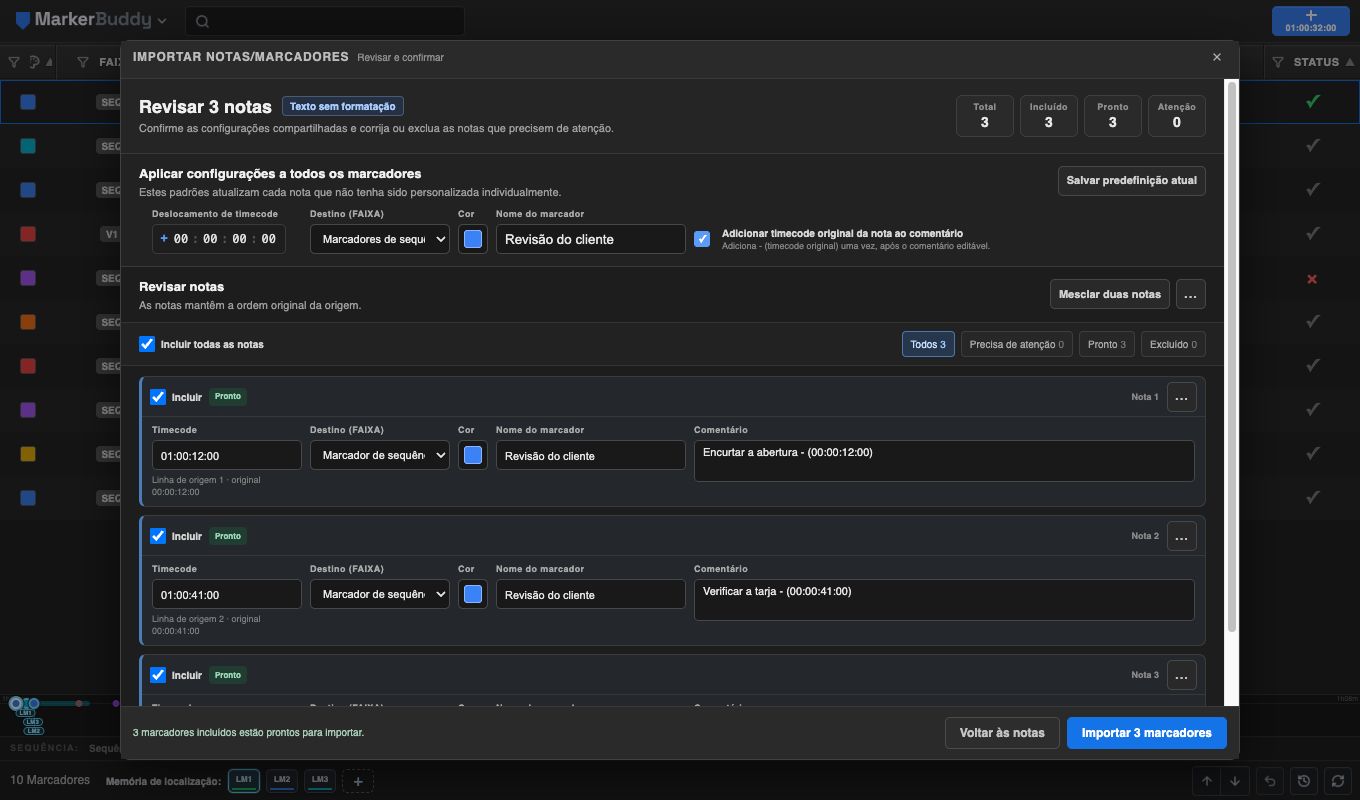Viewport: 1360px width, 800px height.
Task: Show Excluído 0 filter tab
Action: 1173,344
